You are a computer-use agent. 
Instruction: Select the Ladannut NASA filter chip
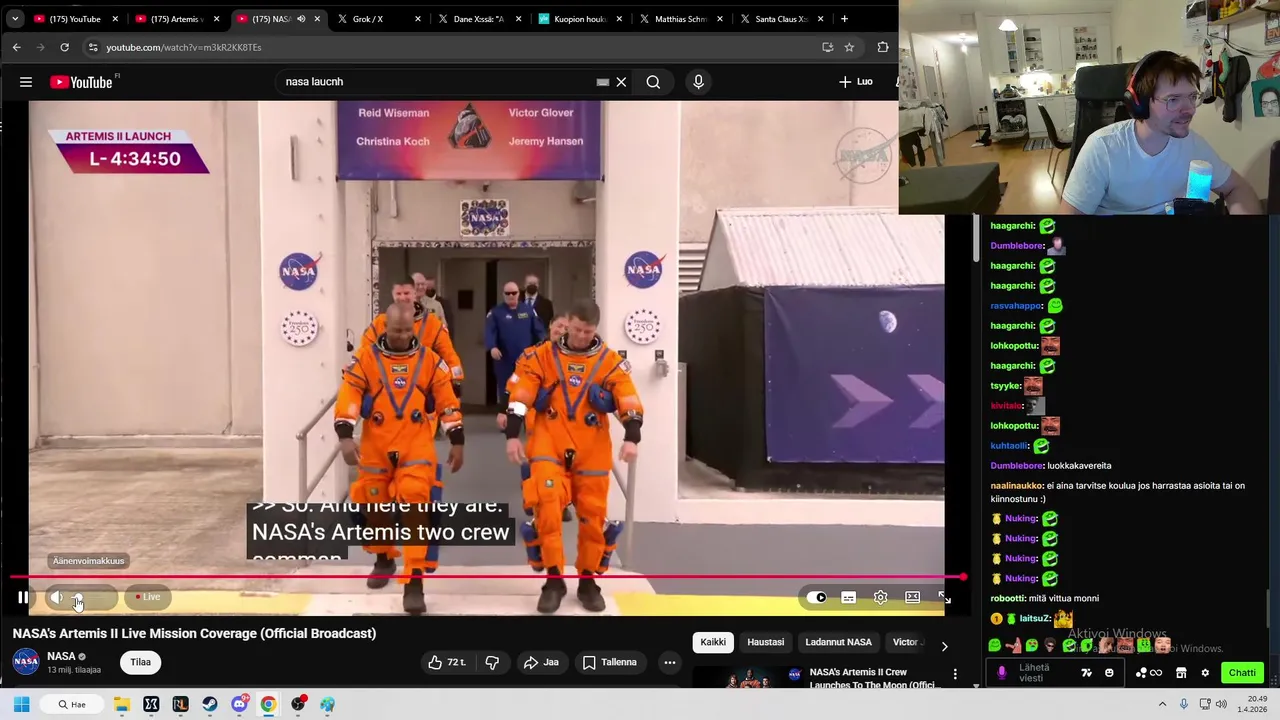point(838,642)
